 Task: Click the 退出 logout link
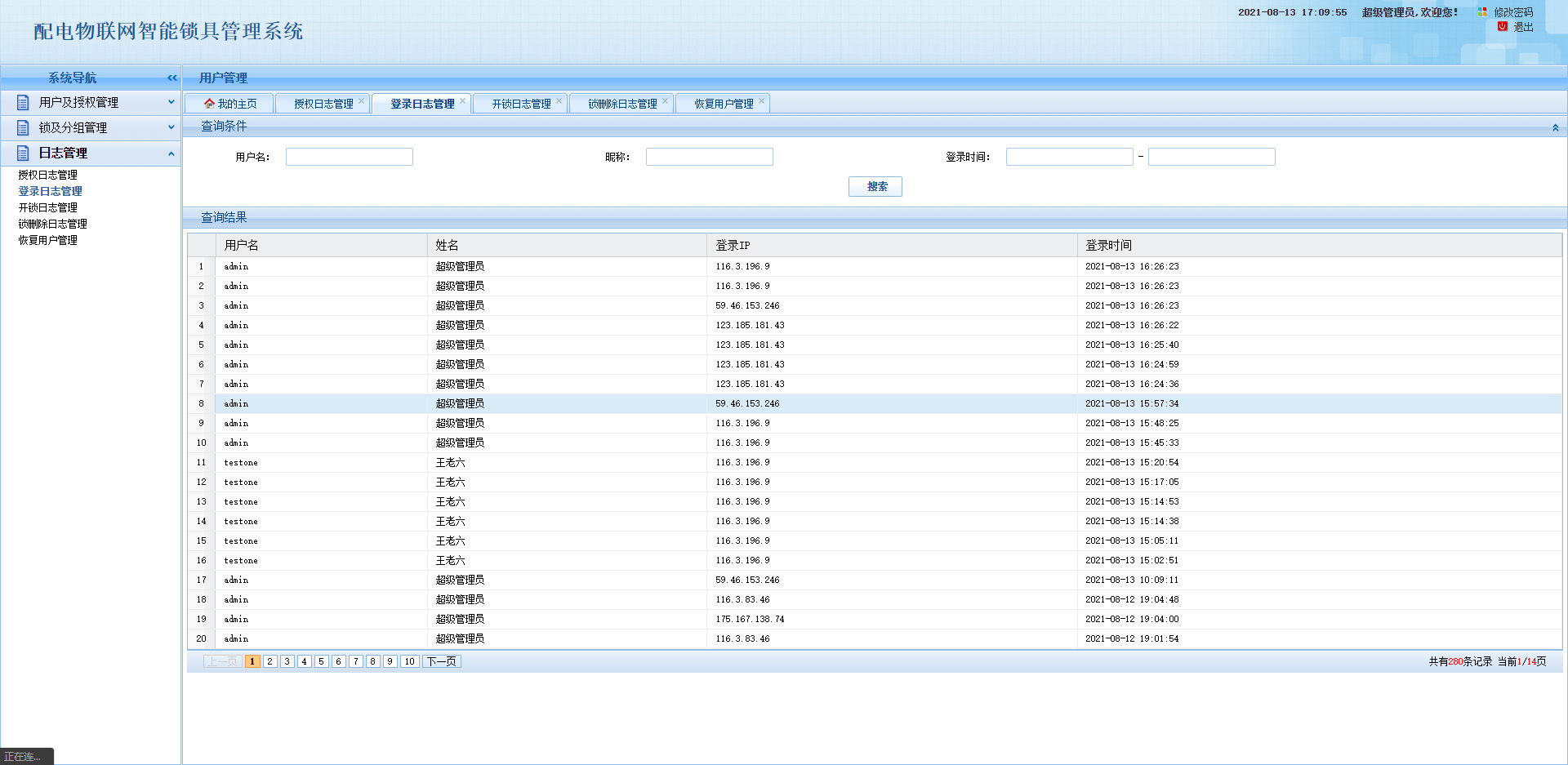point(1523,27)
